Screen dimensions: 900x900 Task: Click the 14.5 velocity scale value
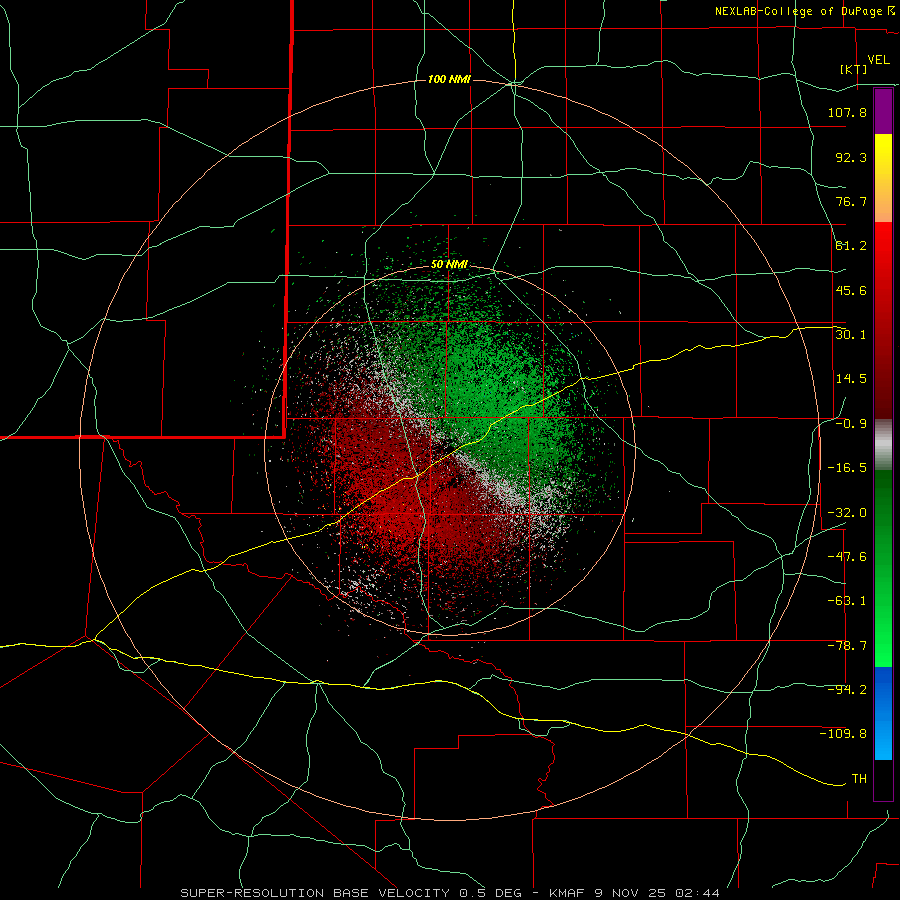851,379
